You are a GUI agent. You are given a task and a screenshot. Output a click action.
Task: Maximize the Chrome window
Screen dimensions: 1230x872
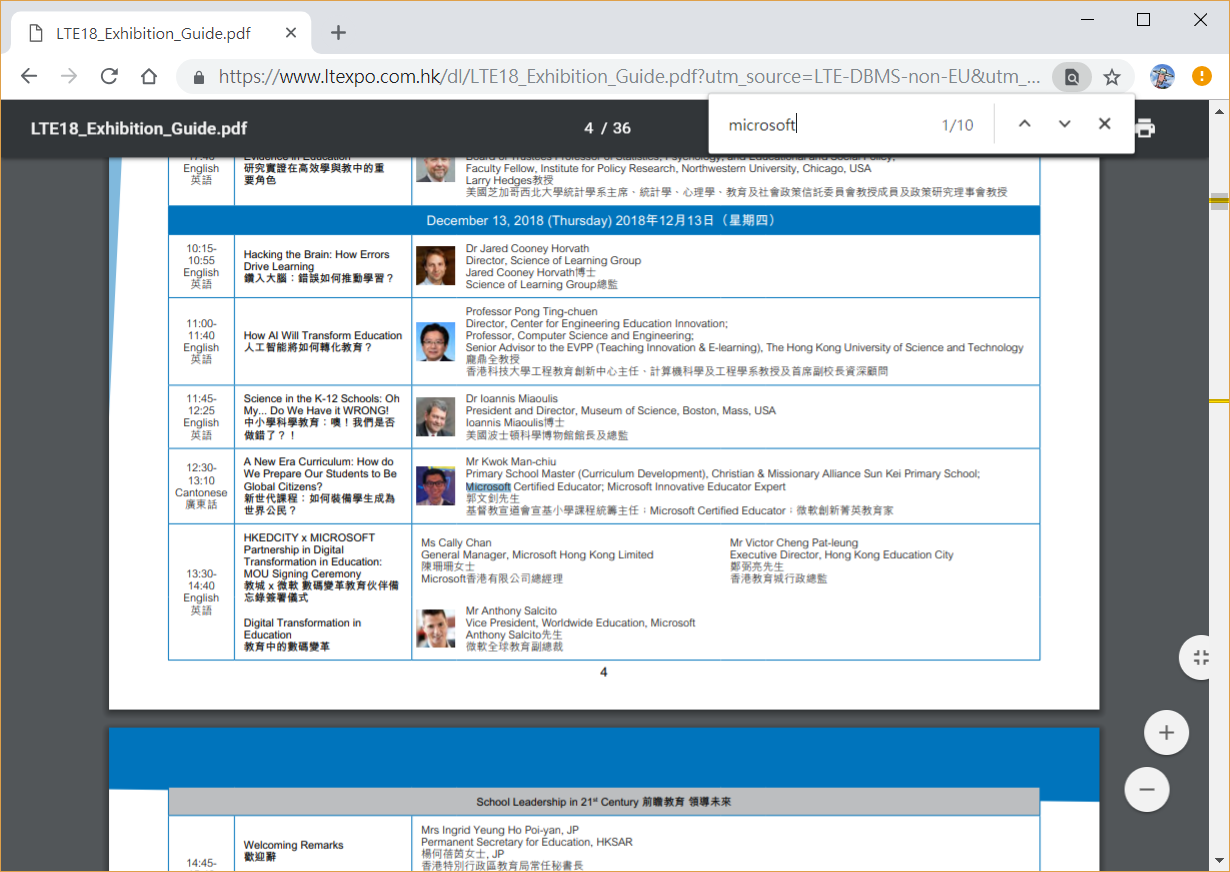click(1144, 20)
